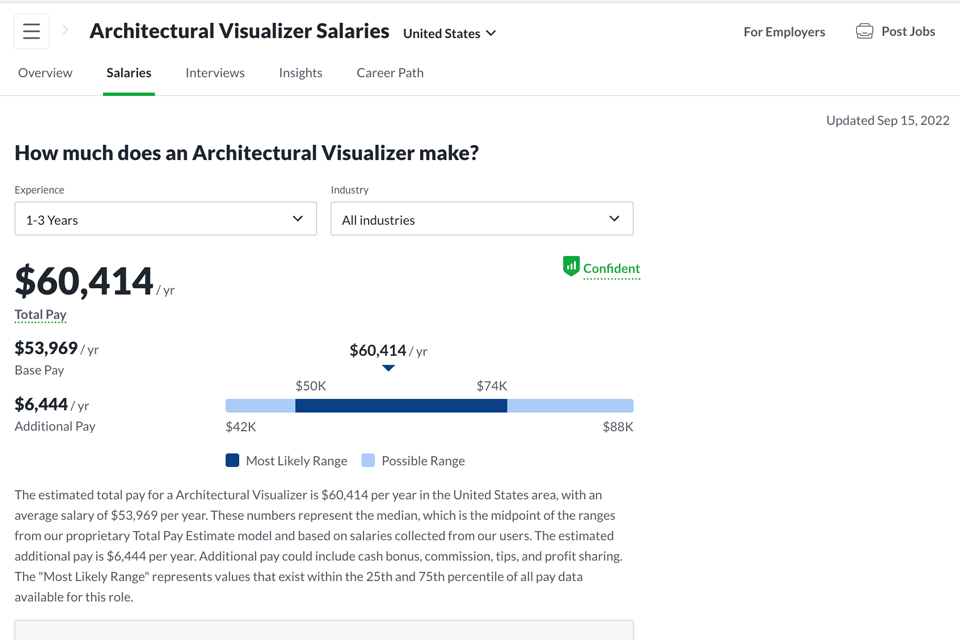Click the dark blue Most Likely Range swatch
The image size is (960, 640).
click(x=232, y=461)
